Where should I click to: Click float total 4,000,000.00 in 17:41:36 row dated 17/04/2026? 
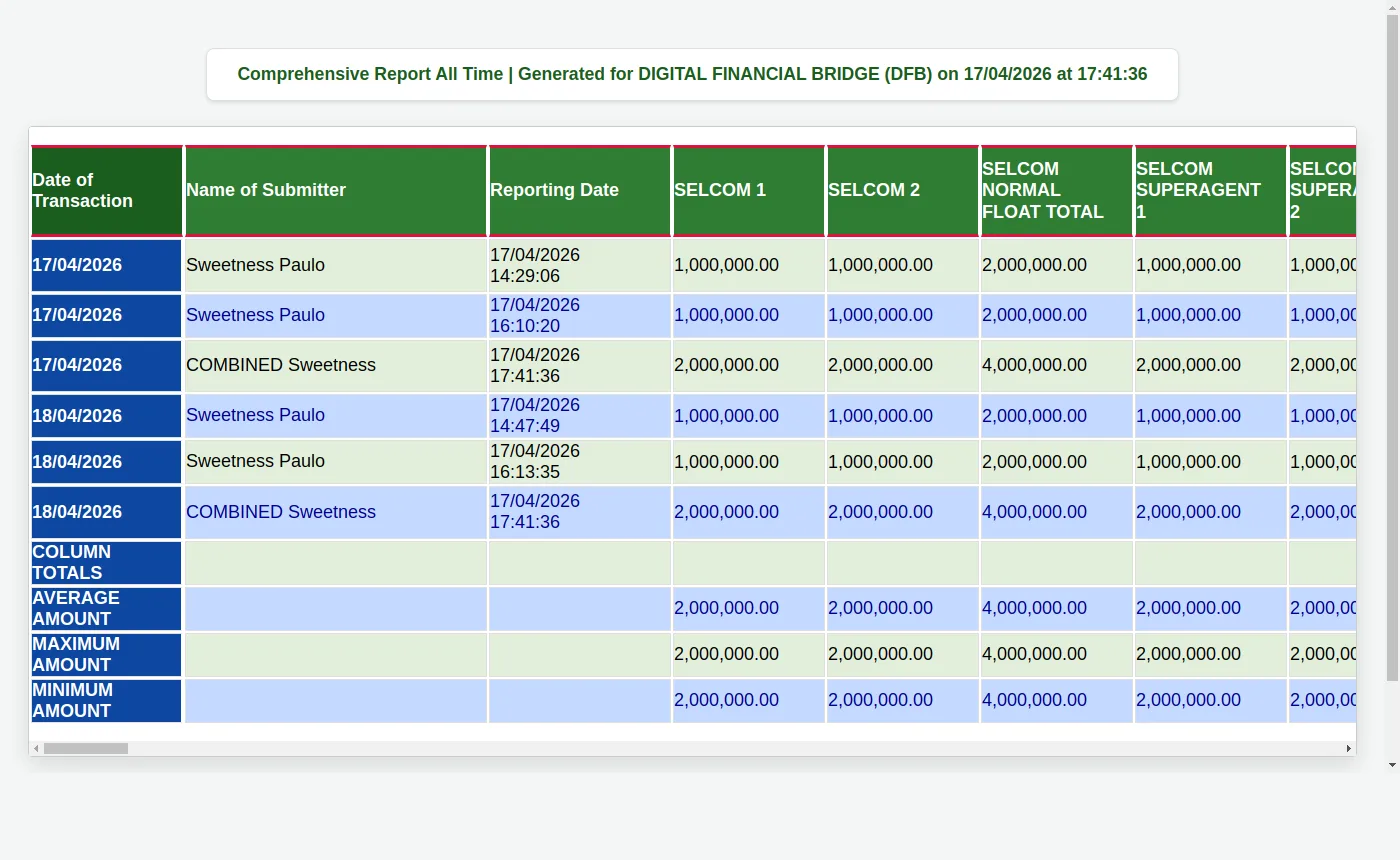tap(1034, 365)
